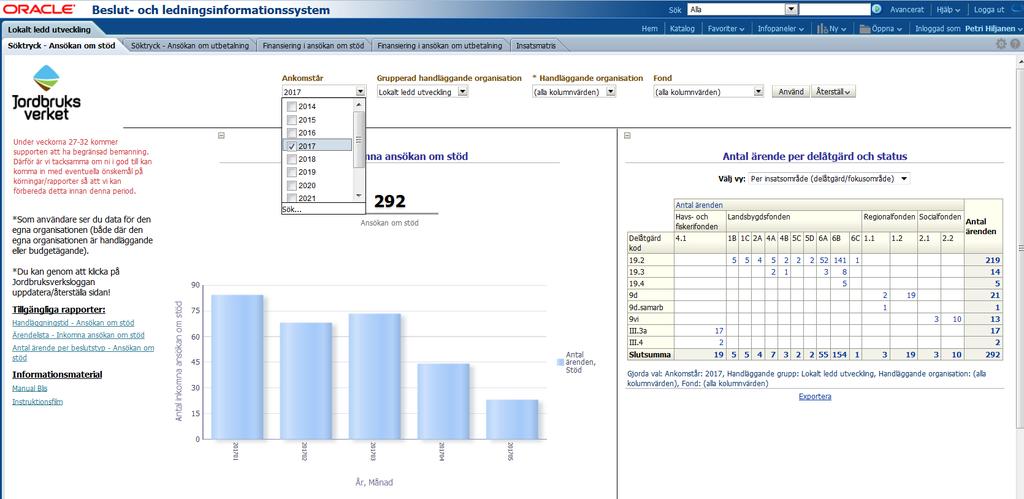The width and height of the screenshot is (1024, 499).
Task: Click Logga ut
Action: coord(989,10)
